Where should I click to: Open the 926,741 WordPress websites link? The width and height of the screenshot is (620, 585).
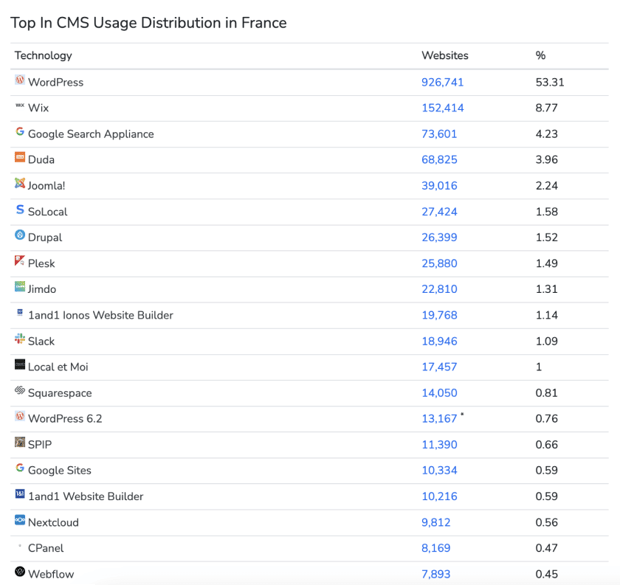pos(442,82)
